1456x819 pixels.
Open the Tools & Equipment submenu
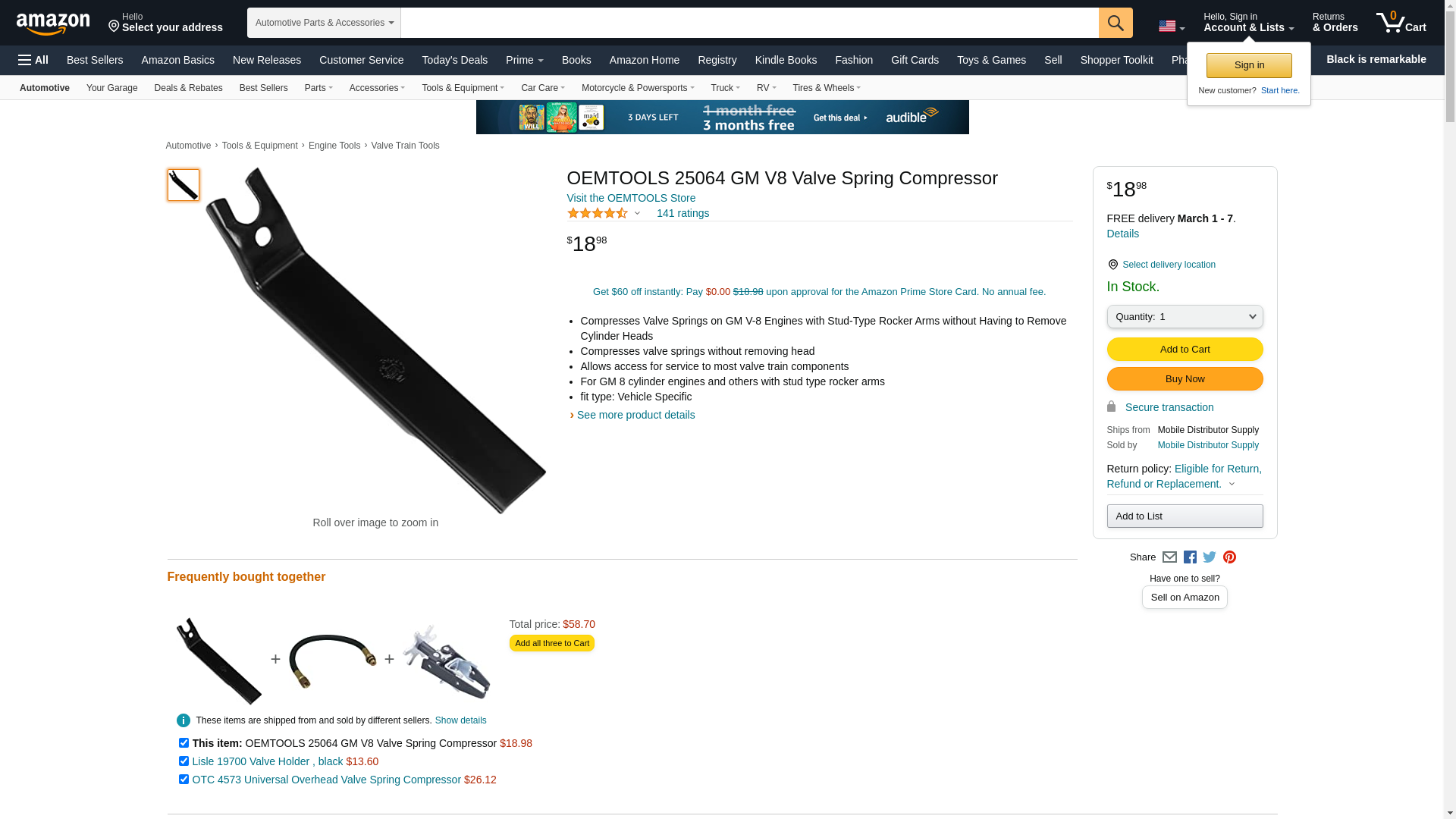point(463,88)
